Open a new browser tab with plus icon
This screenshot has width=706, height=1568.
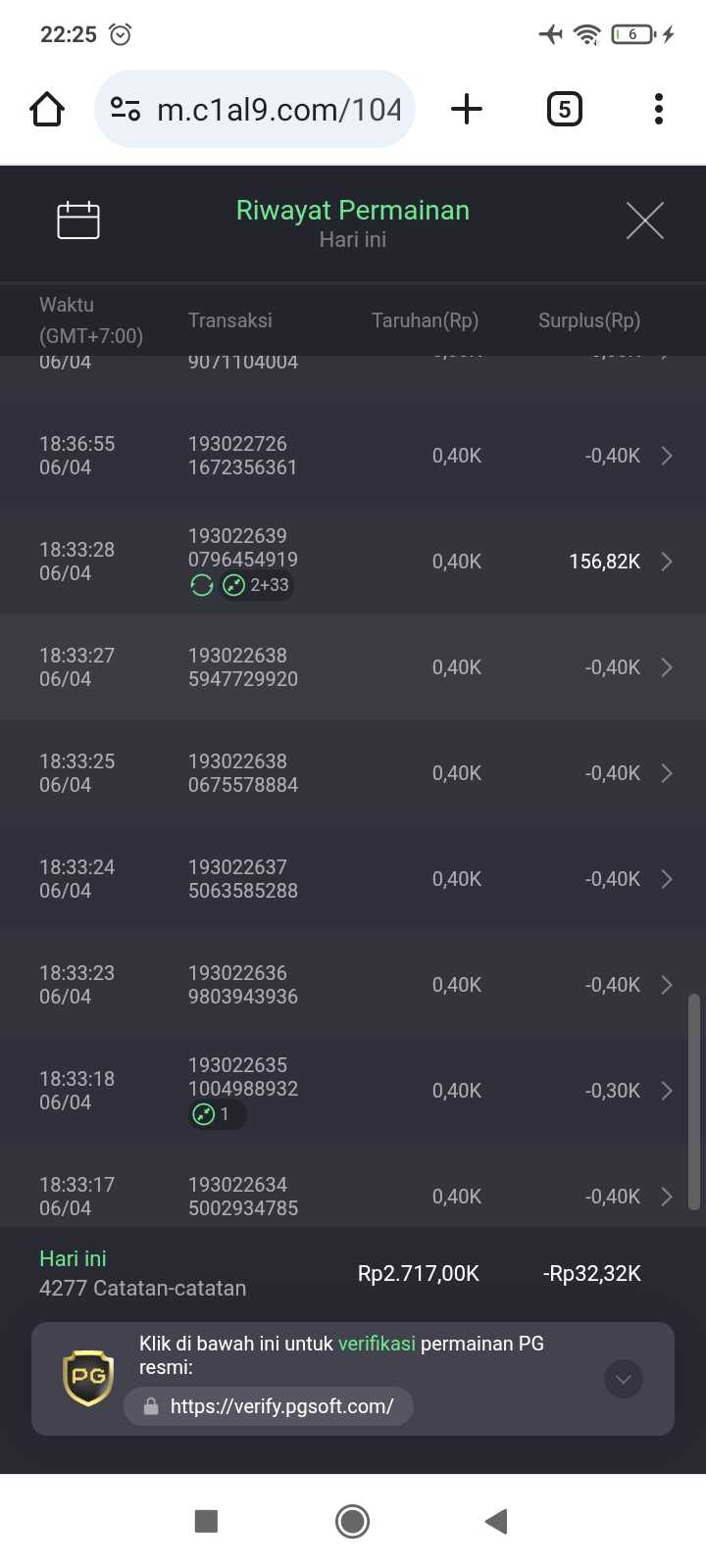pos(467,109)
